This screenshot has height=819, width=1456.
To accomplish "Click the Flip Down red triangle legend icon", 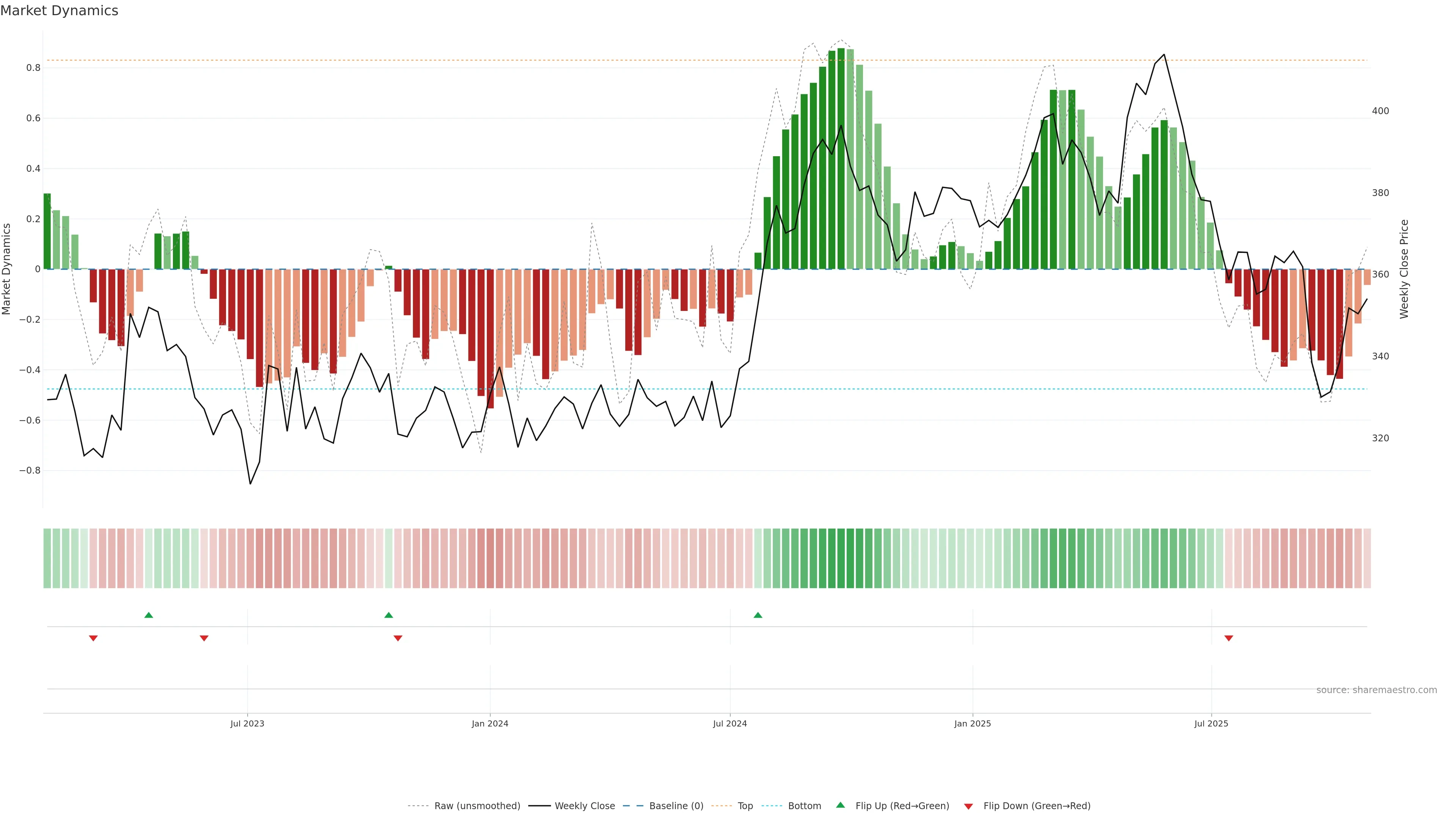I will click(x=968, y=806).
